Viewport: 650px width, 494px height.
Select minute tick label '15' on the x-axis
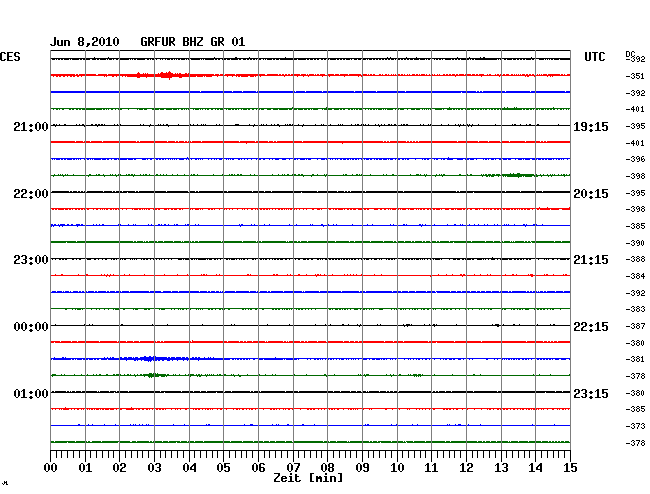[x=570, y=468]
